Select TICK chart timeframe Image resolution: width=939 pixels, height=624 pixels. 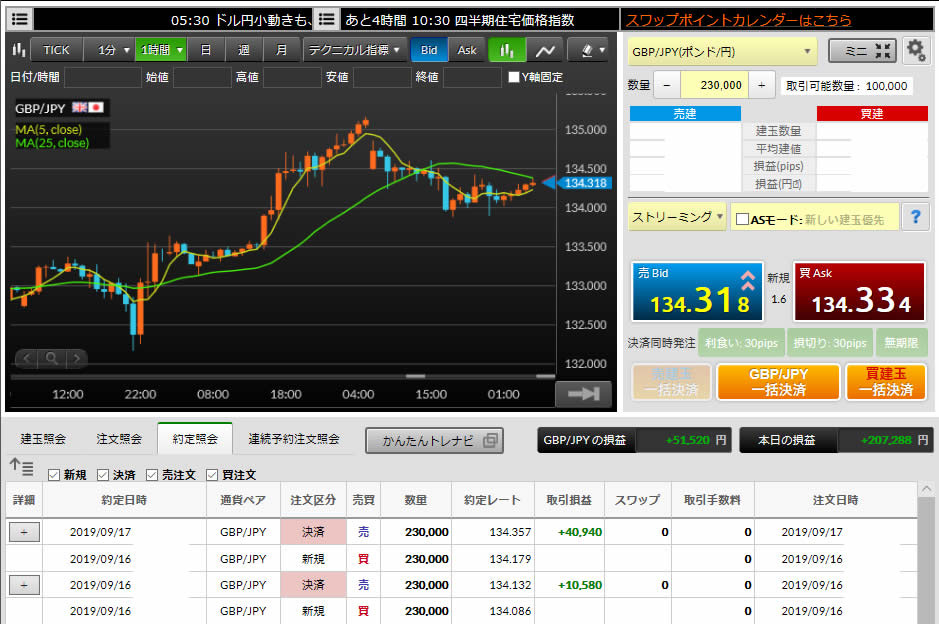(56, 50)
